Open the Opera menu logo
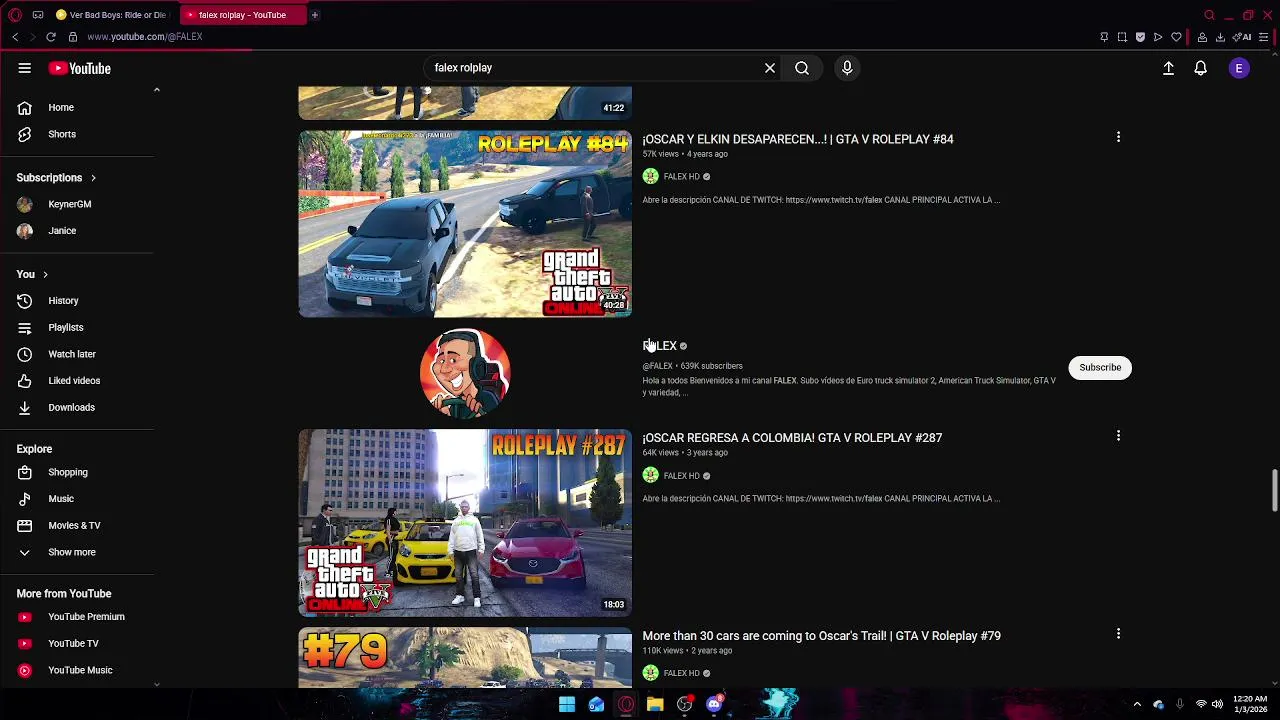Image resolution: width=1280 pixels, height=720 pixels. (x=14, y=15)
